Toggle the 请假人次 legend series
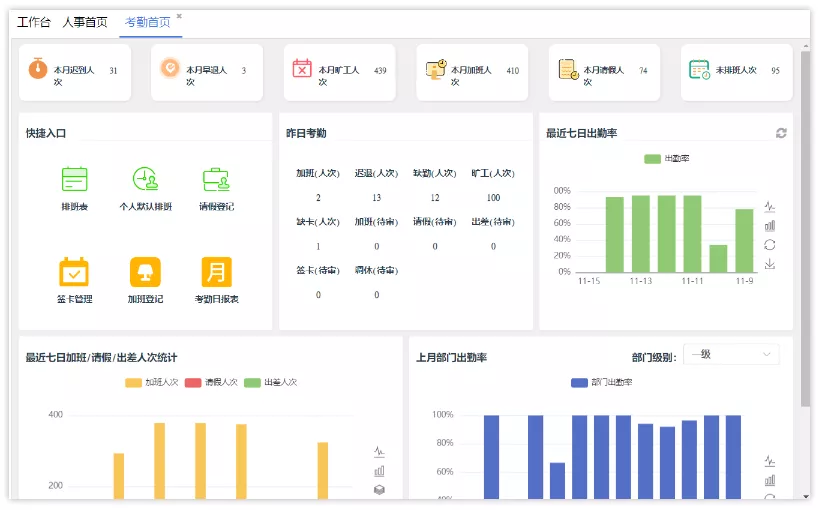Image resolution: width=820 pixels, height=510 pixels. point(211,382)
